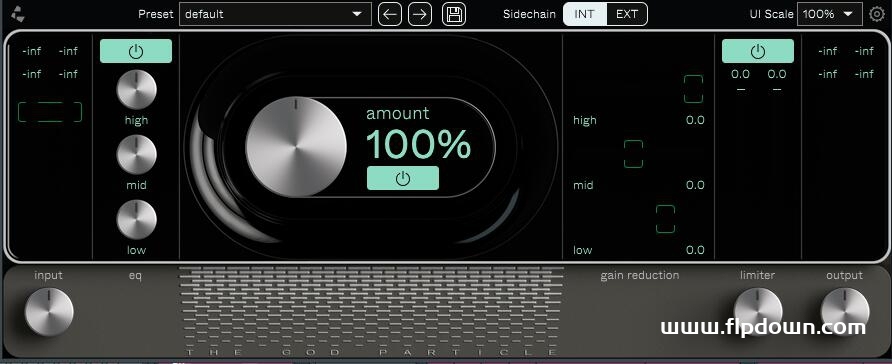Open settings via the gear icon
This screenshot has width=892, height=364.
pos(878,14)
